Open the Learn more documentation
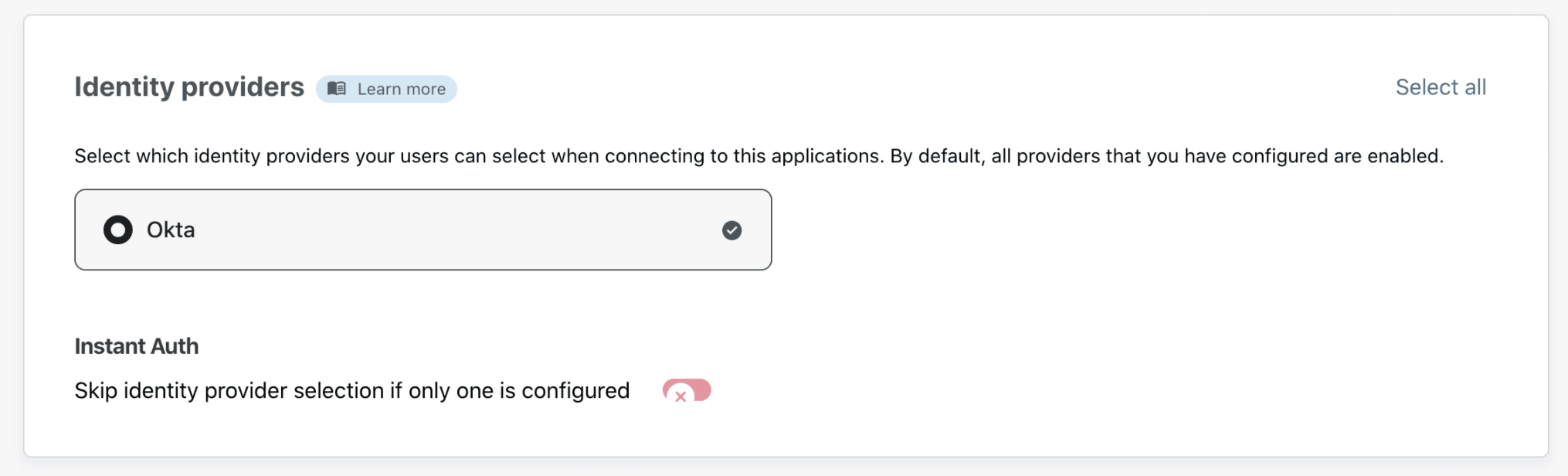This screenshot has height=476, width=1568. 386,89
